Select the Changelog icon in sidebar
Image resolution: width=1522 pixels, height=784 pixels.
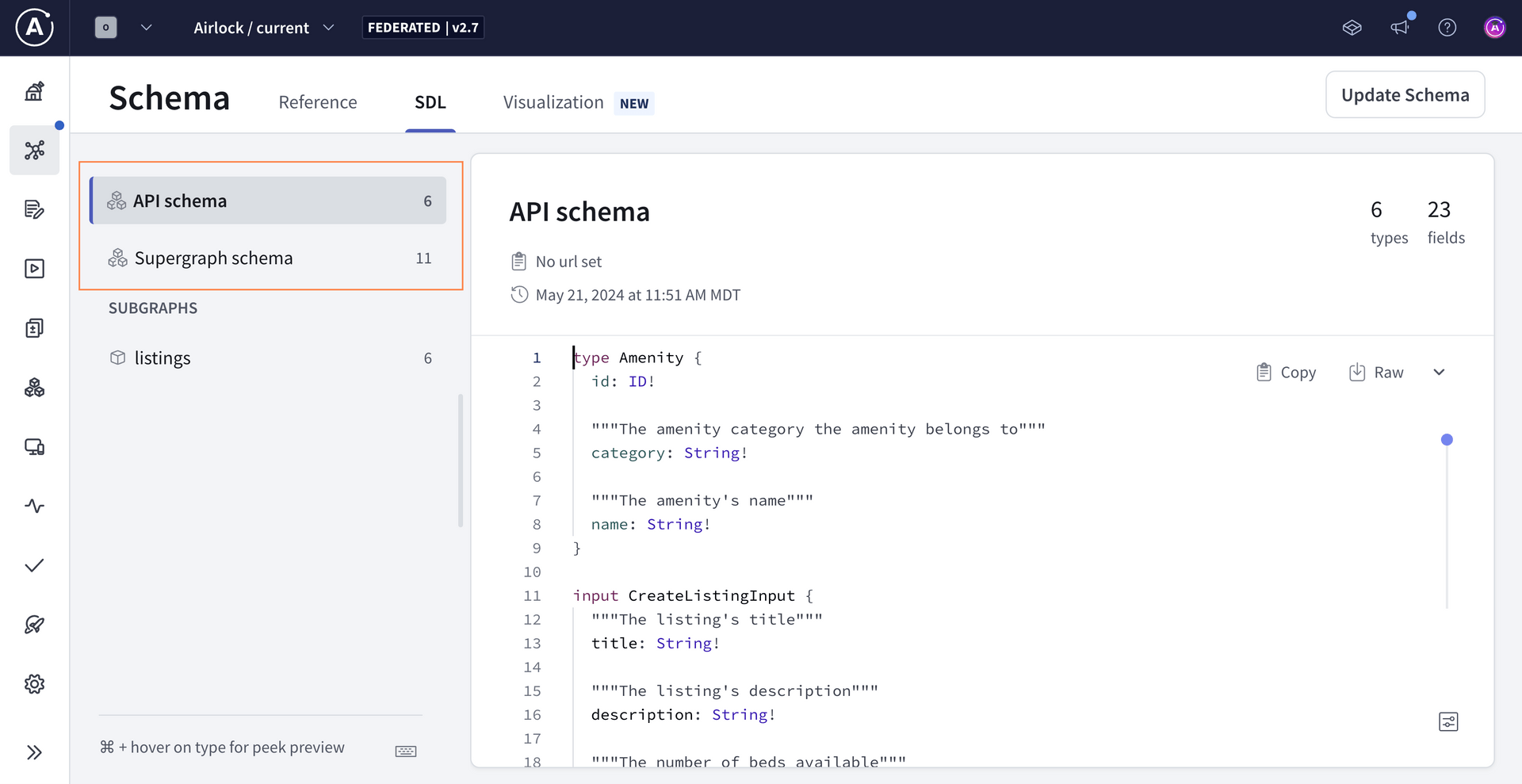tap(34, 209)
